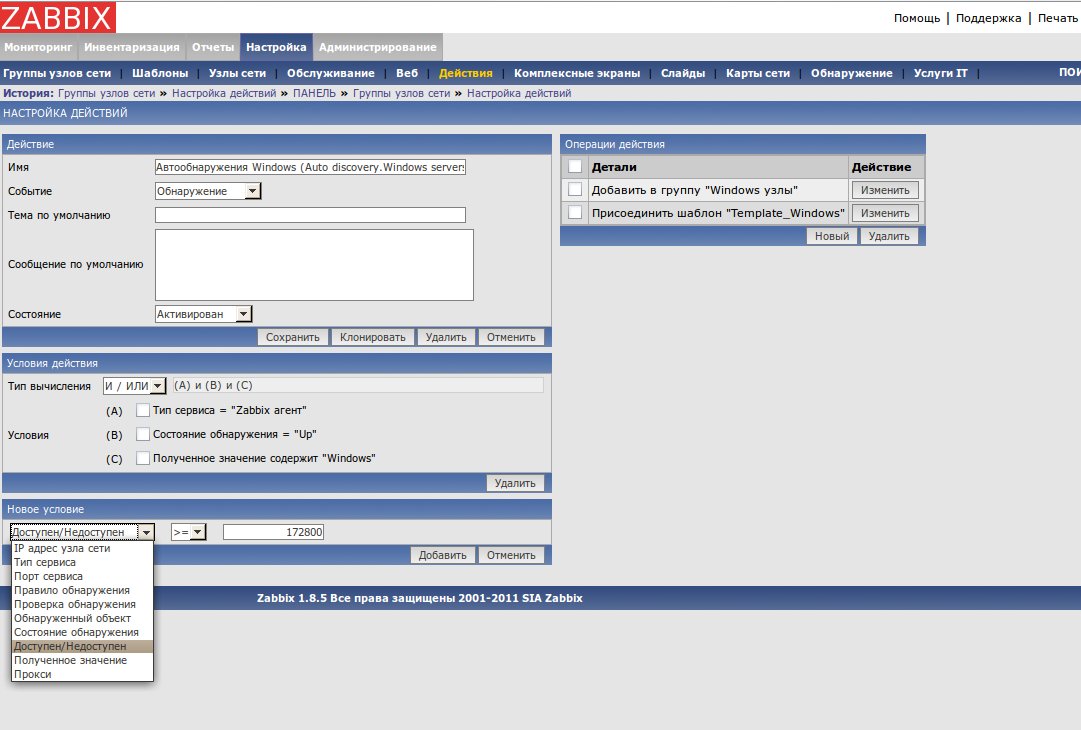Open the Тип вычисления dropdown

[134, 386]
